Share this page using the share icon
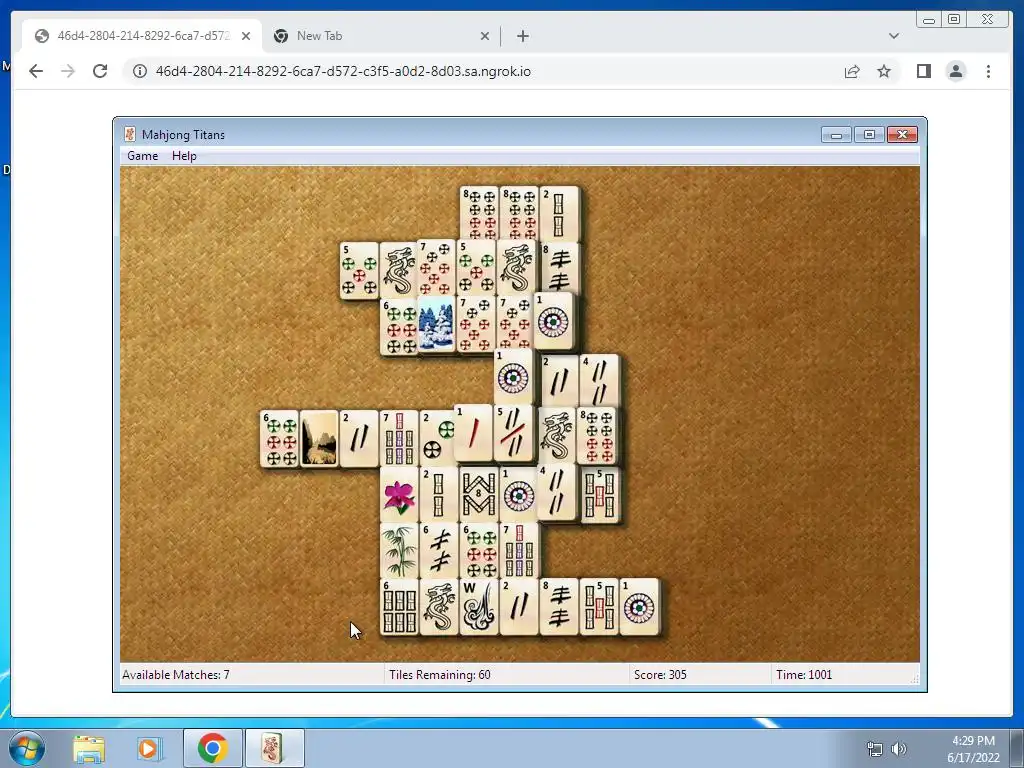Image resolution: width=1024 pixels, height=768 pixels. tap(852, 71)
